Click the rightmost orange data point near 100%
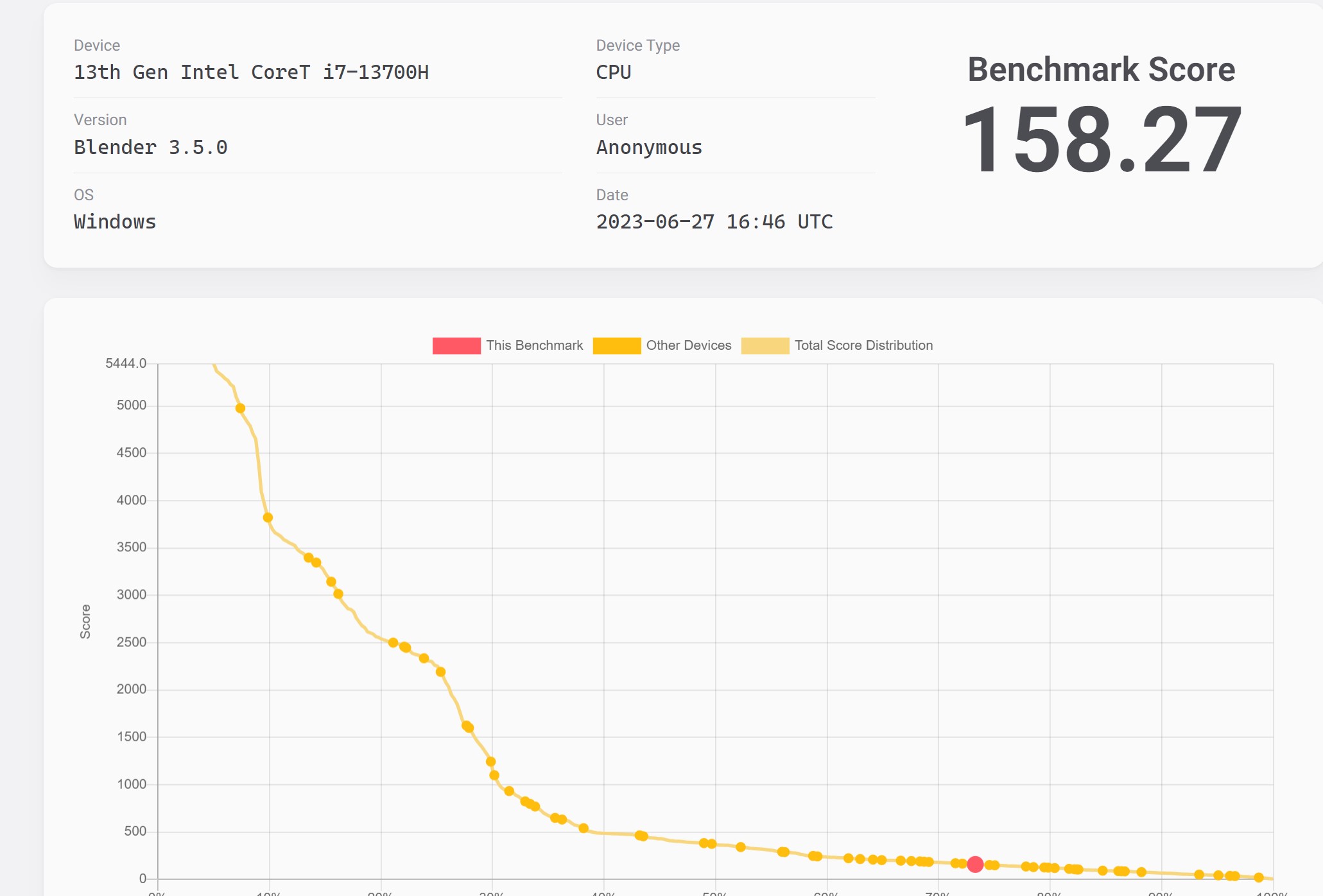The width and height of the screenshot is (1323, 896). click(1259, 877)
